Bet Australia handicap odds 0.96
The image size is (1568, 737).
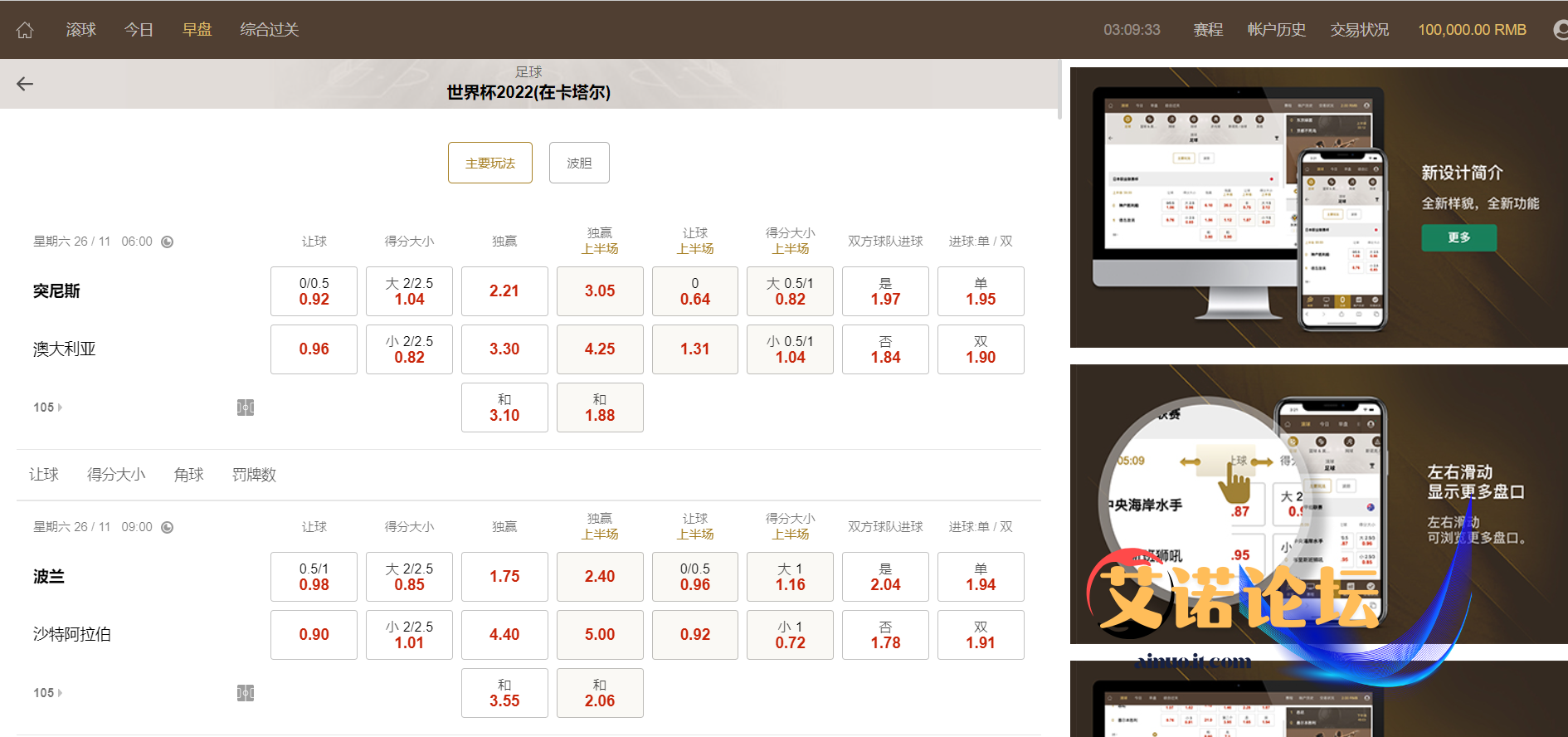point(314,349)
